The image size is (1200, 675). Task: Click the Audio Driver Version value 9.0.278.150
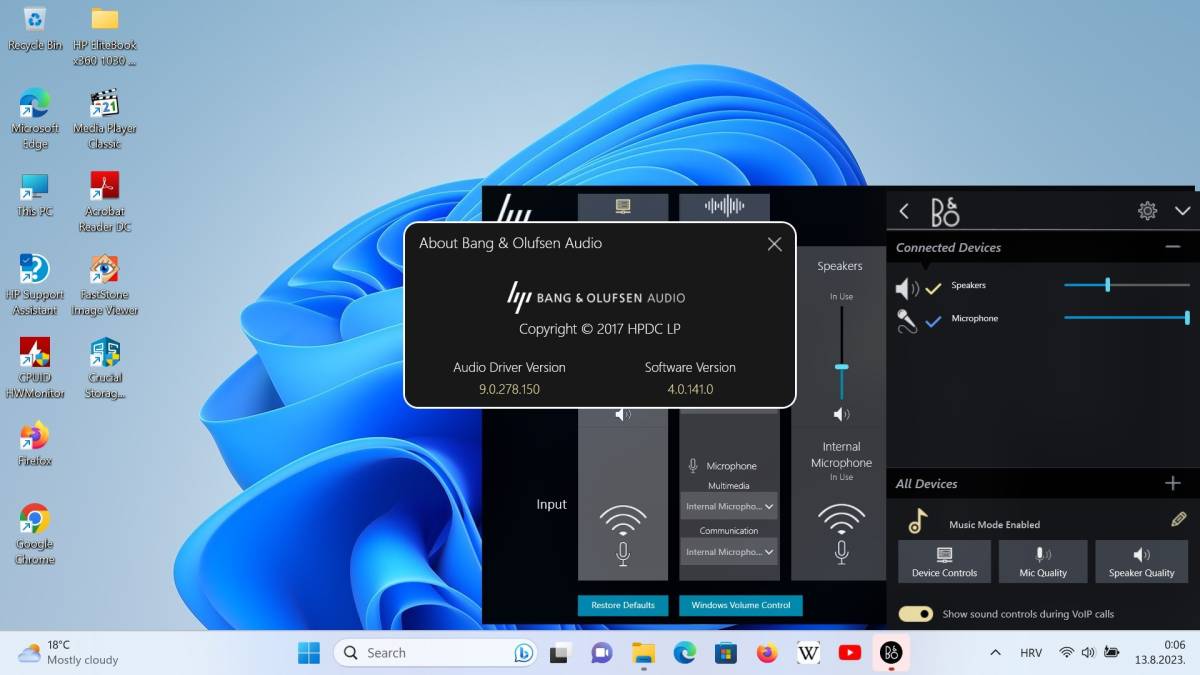509,389
